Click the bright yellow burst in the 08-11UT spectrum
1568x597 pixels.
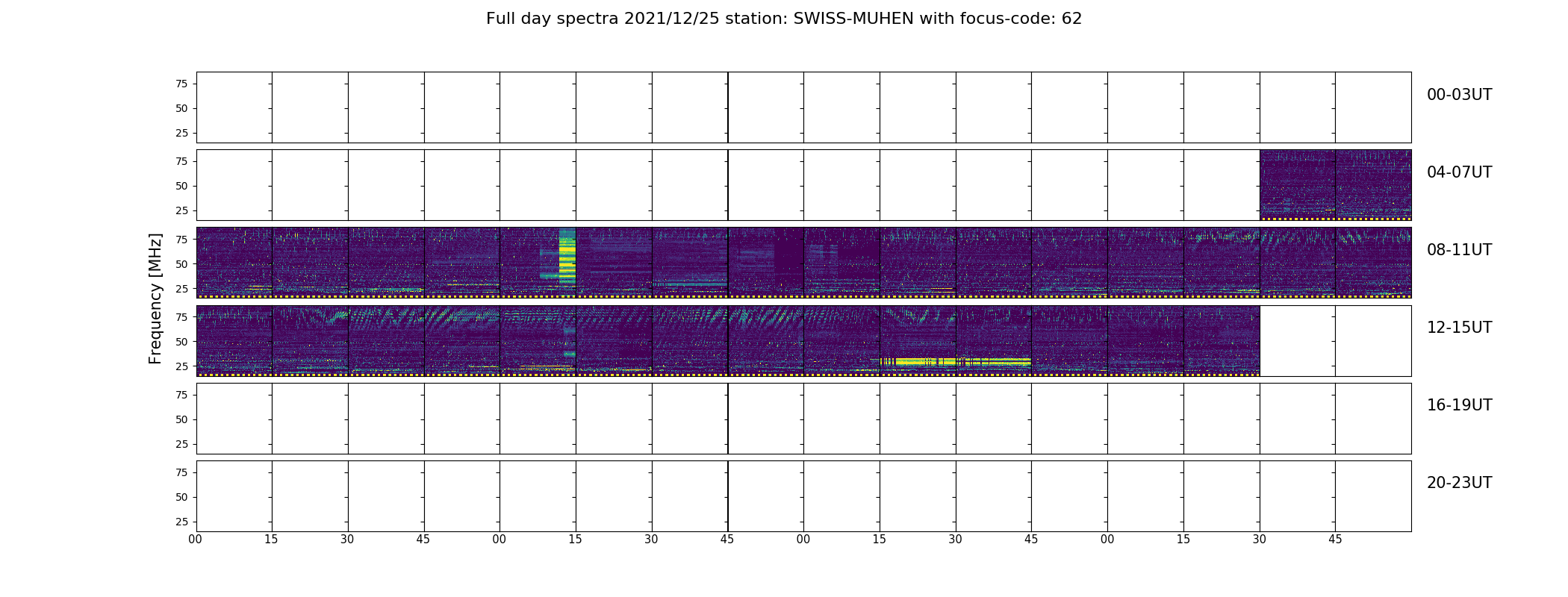tap(567, 257)
